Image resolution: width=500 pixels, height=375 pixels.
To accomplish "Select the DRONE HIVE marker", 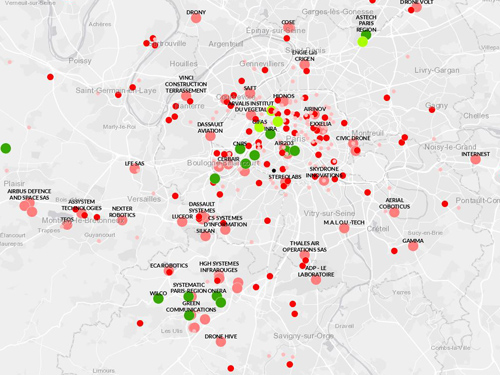I will [x=221, y=342].
